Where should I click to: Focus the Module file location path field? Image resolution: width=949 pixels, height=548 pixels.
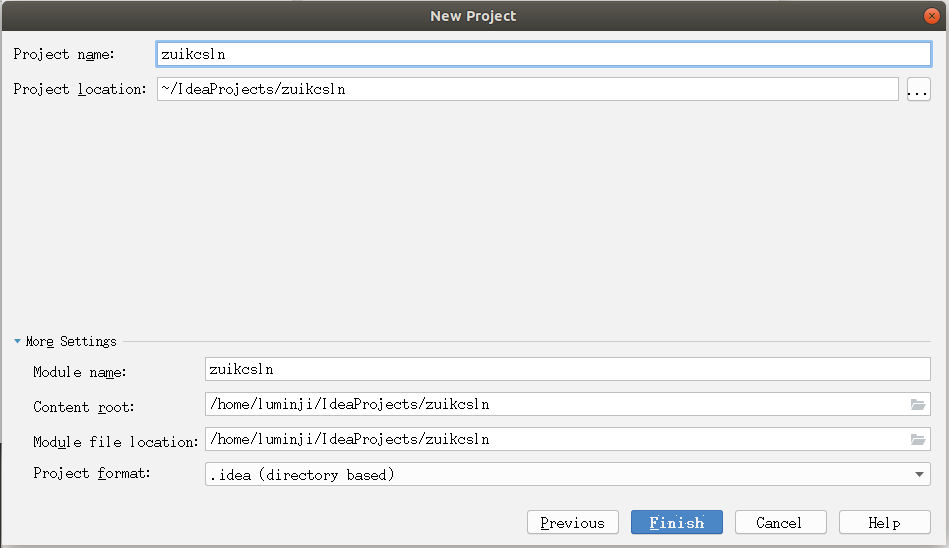coord(555,440)
